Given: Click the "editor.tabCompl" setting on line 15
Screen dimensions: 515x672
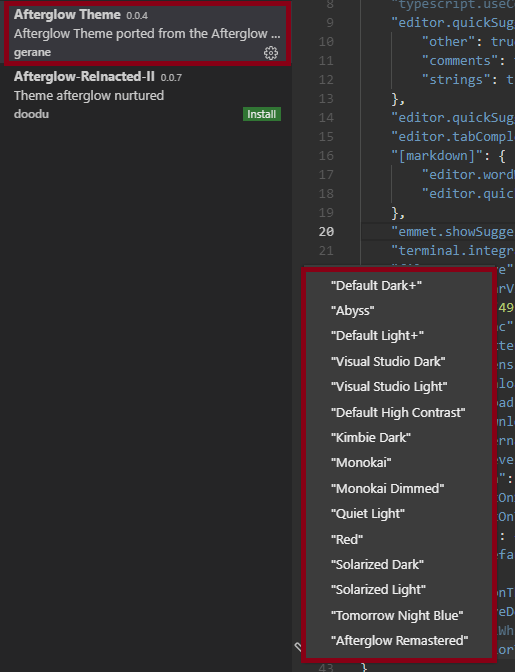Looking at the screenshot, I should point(452,137).
